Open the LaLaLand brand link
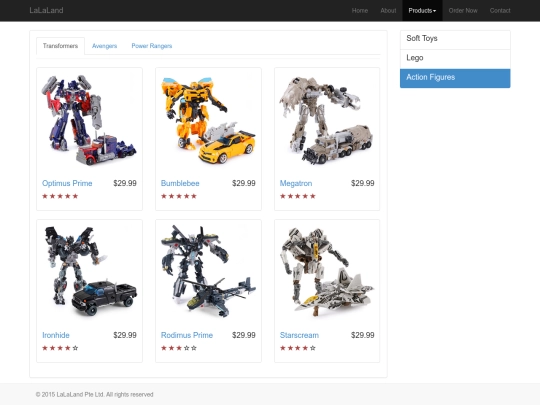Image resolution: width=540 pixels, height=405 pixels. [x=46, y=10]
